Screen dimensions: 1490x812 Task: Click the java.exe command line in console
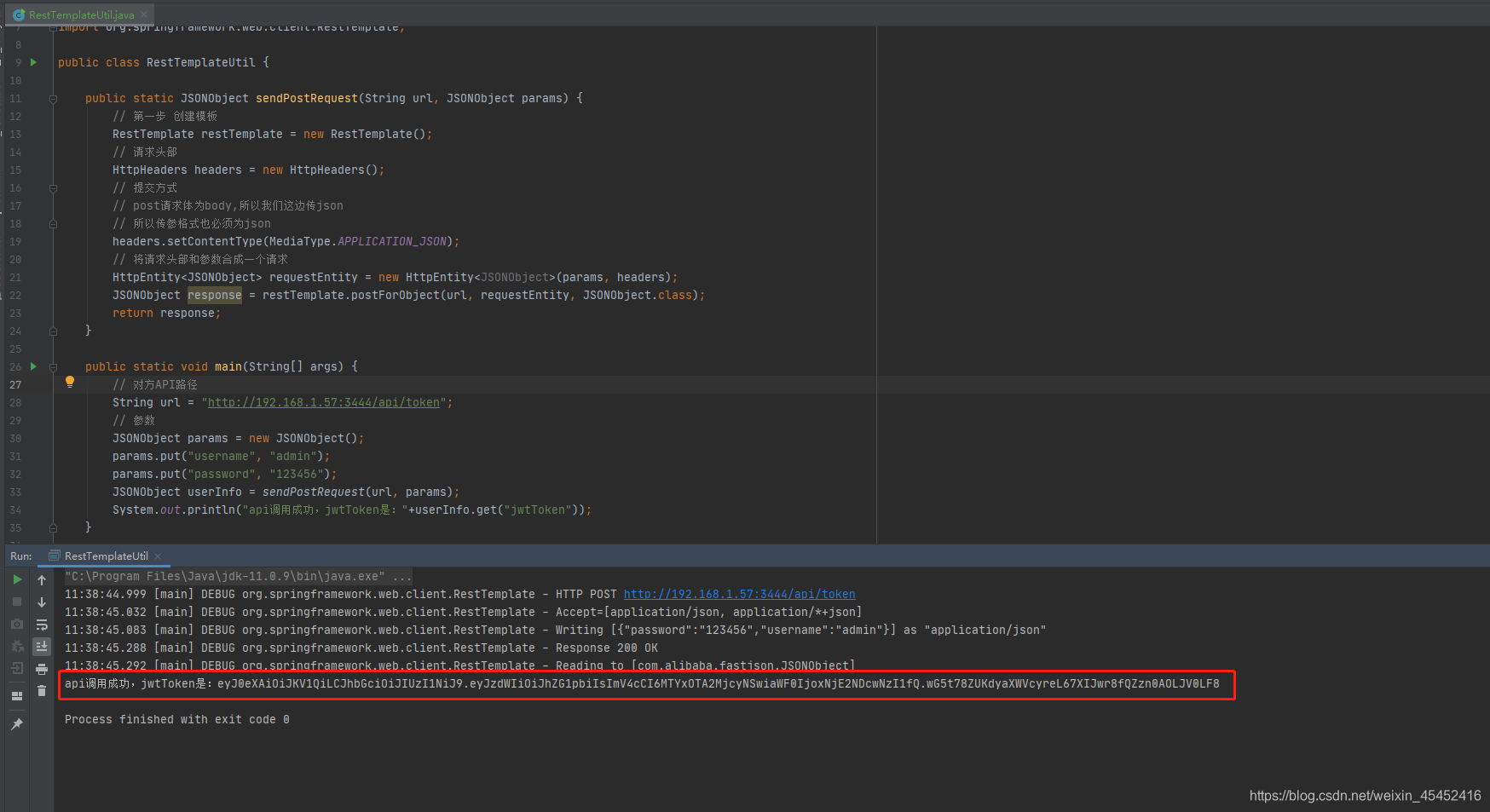(238, 576)
